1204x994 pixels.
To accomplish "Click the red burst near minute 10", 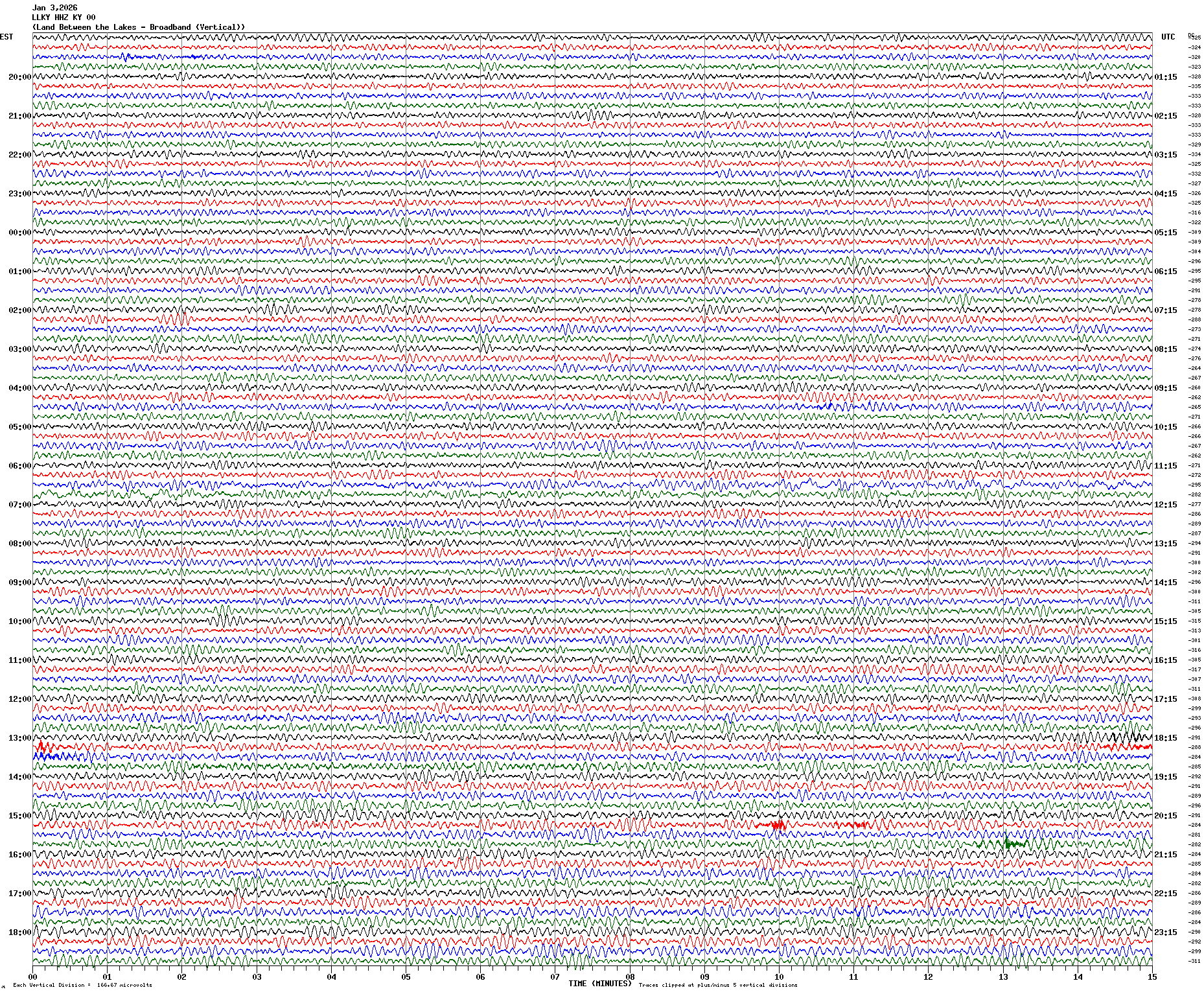I will 778,825.
